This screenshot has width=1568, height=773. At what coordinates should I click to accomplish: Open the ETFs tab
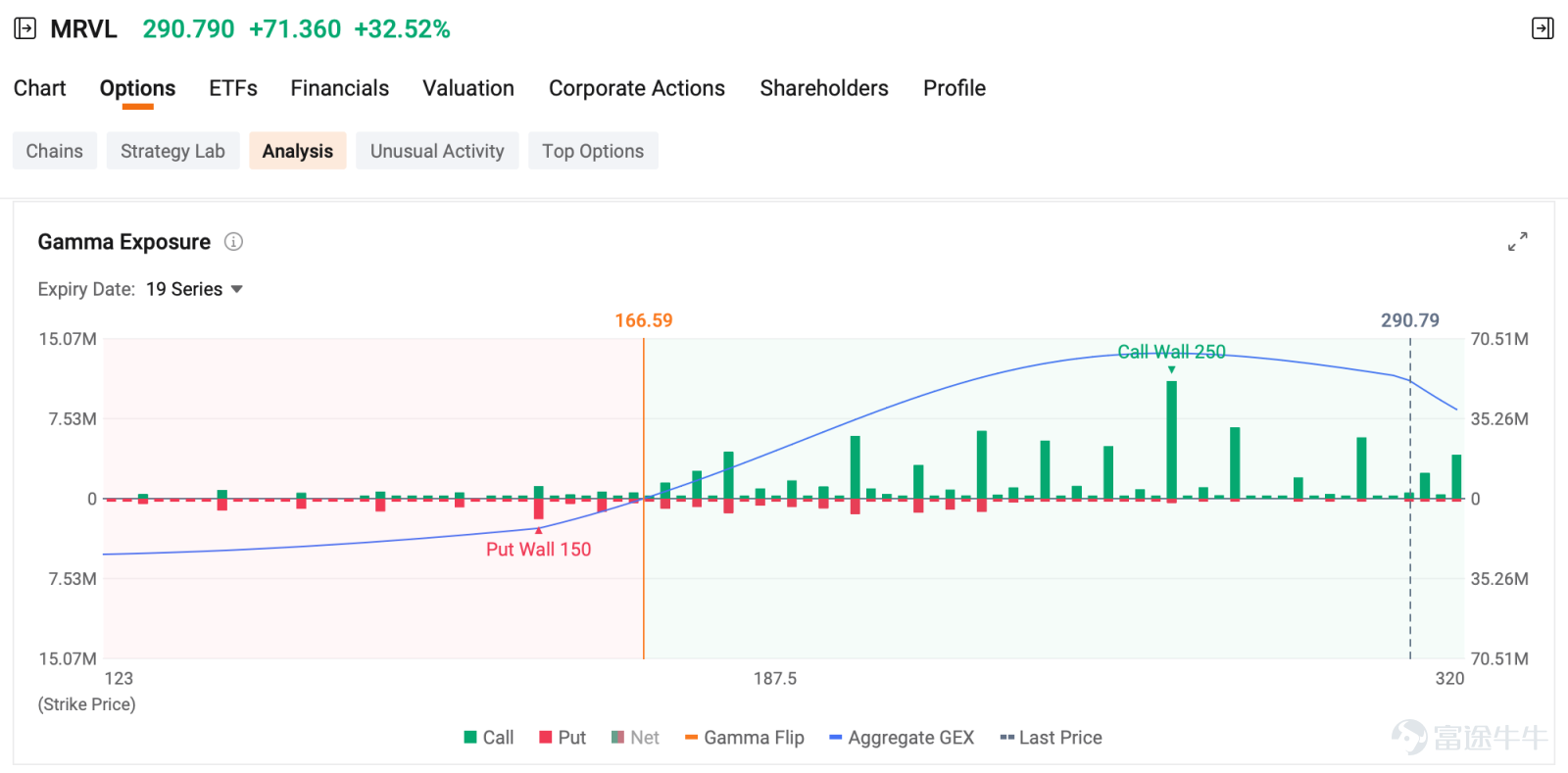coord(233,88)
